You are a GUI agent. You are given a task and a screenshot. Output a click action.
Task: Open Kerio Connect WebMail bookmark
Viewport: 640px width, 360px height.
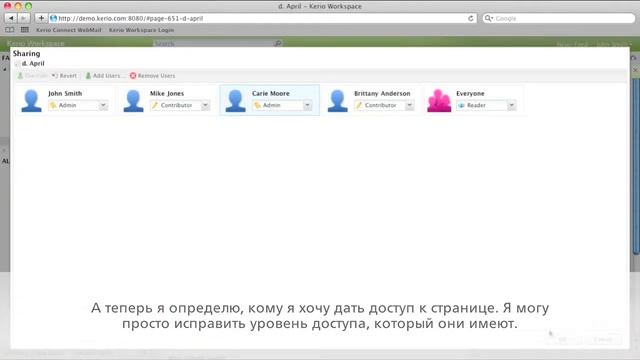69,30
